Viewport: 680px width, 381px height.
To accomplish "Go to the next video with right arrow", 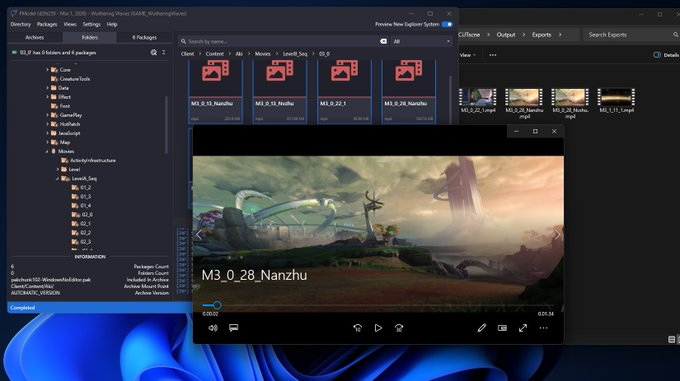I will 557,234.
